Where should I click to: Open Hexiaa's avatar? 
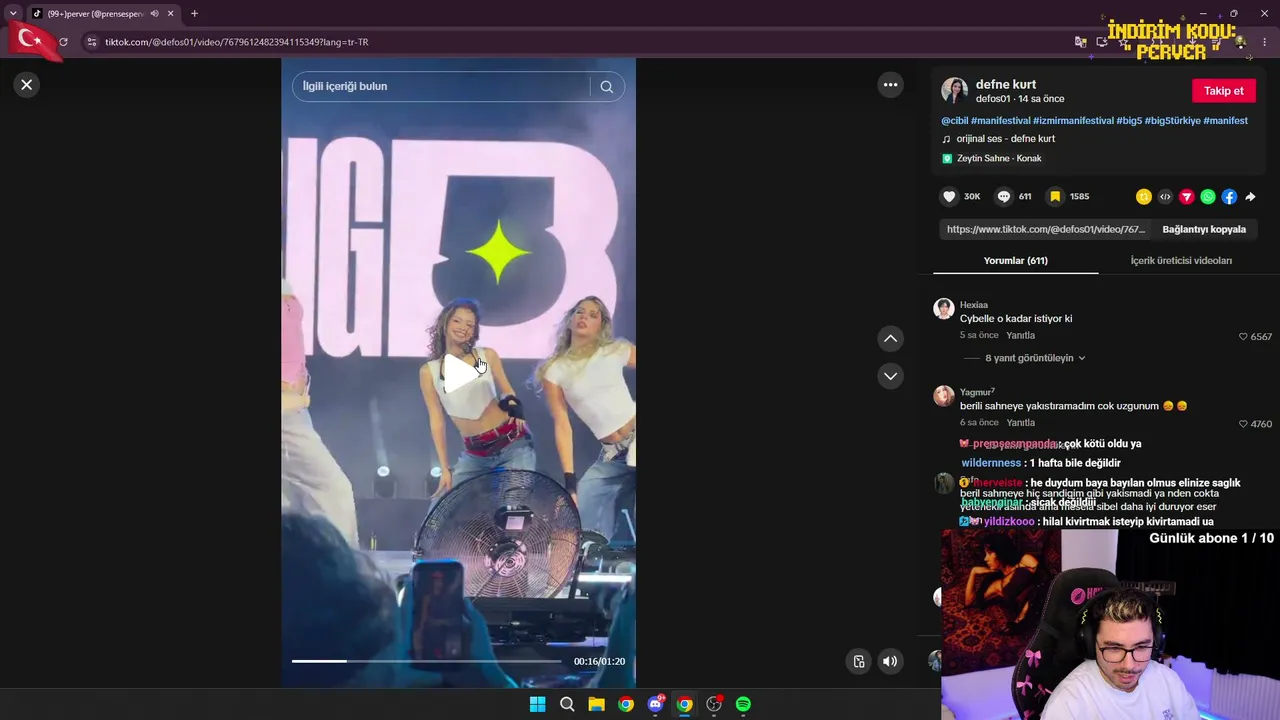943,308
